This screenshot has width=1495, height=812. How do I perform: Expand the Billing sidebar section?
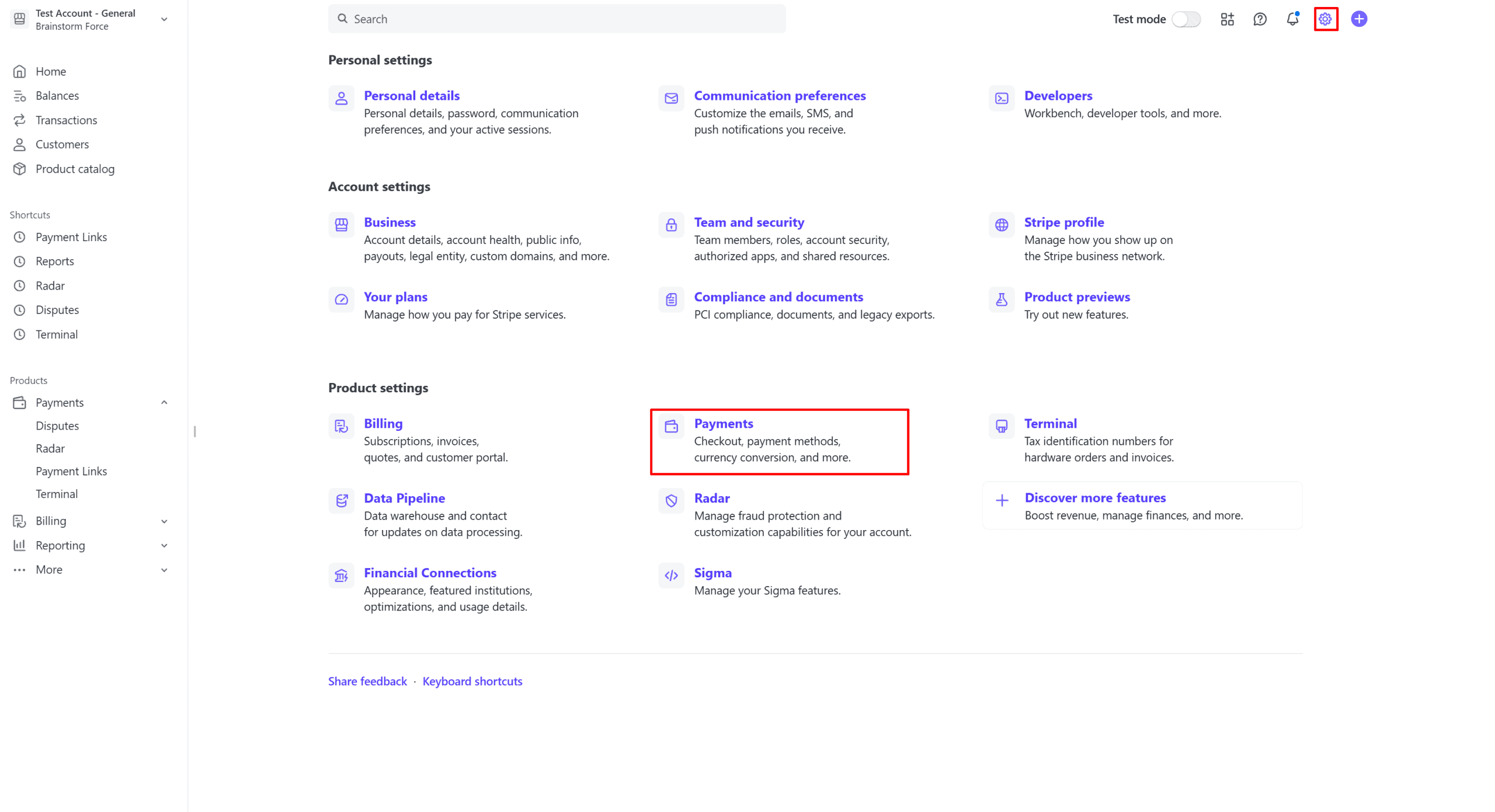164,521
